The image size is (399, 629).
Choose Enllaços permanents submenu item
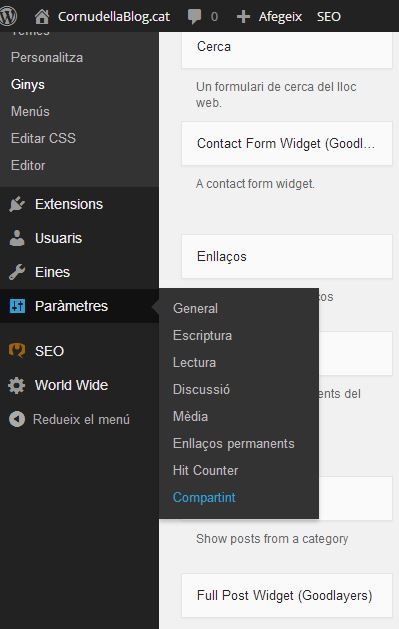point(233,443)
